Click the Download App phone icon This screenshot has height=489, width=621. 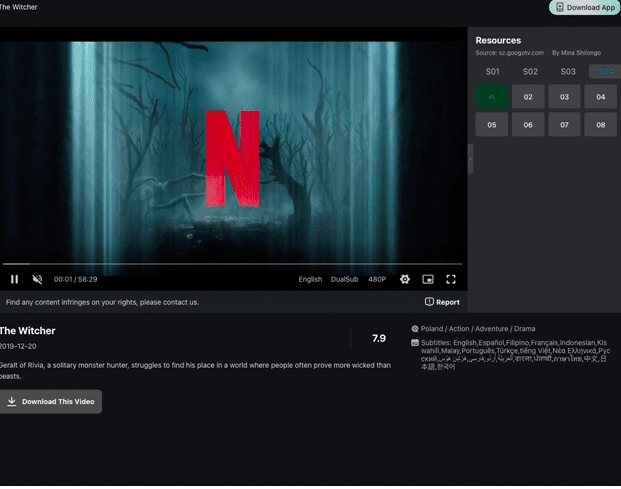point(558,7)
